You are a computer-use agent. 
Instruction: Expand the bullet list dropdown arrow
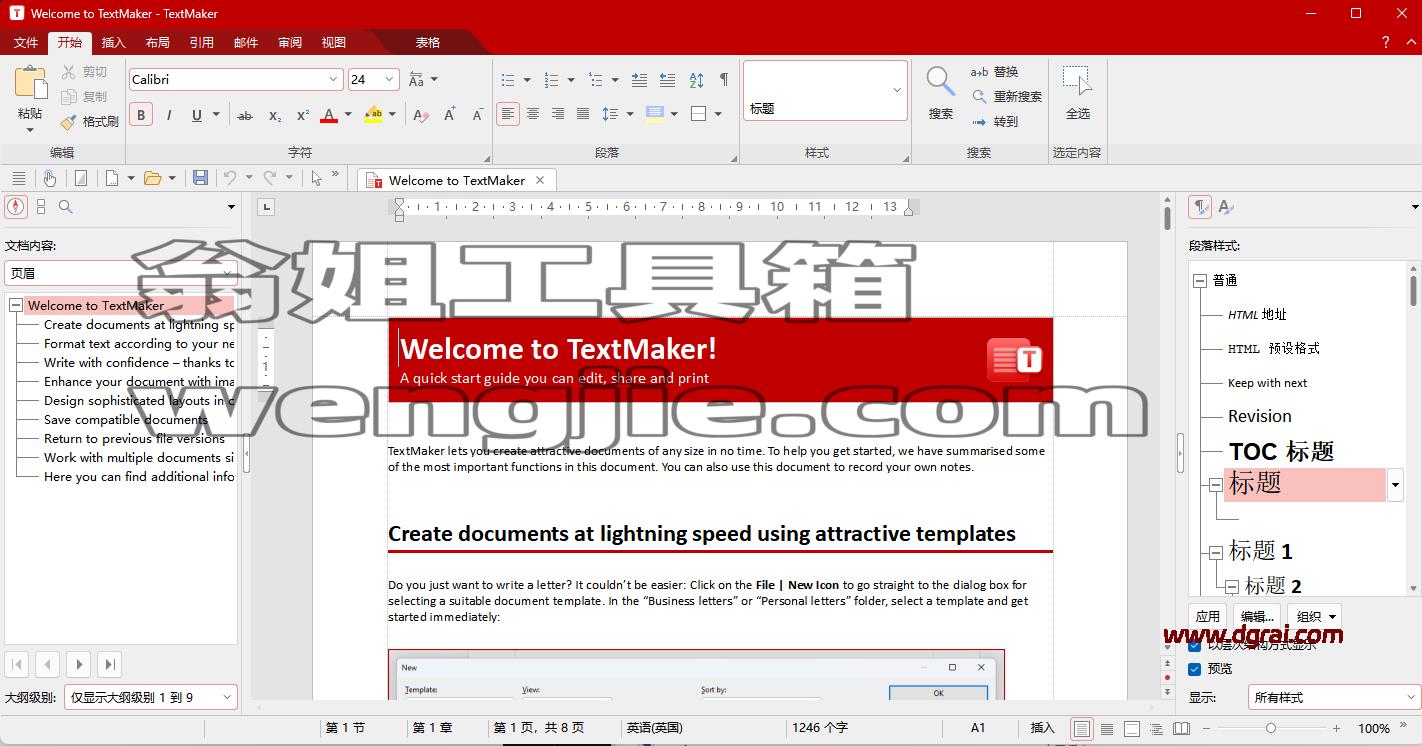pyautogui.click(x=527, y=80)
